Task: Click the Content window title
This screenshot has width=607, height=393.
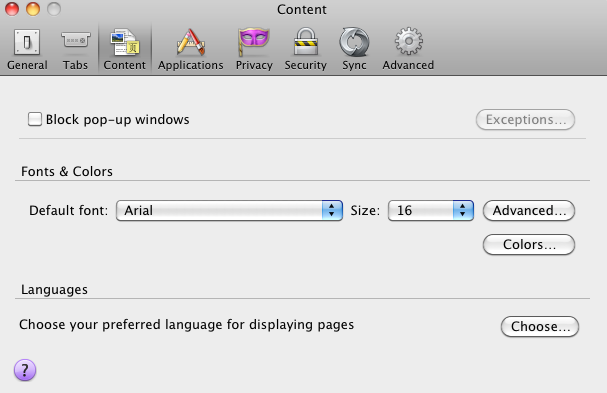Action: (302, 9)
